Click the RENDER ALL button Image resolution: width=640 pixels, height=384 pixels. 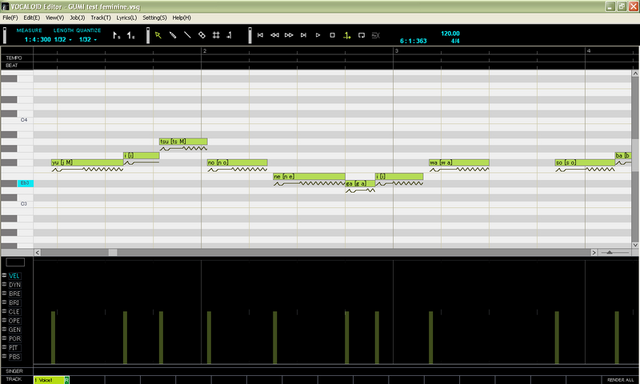coord(620,380)
